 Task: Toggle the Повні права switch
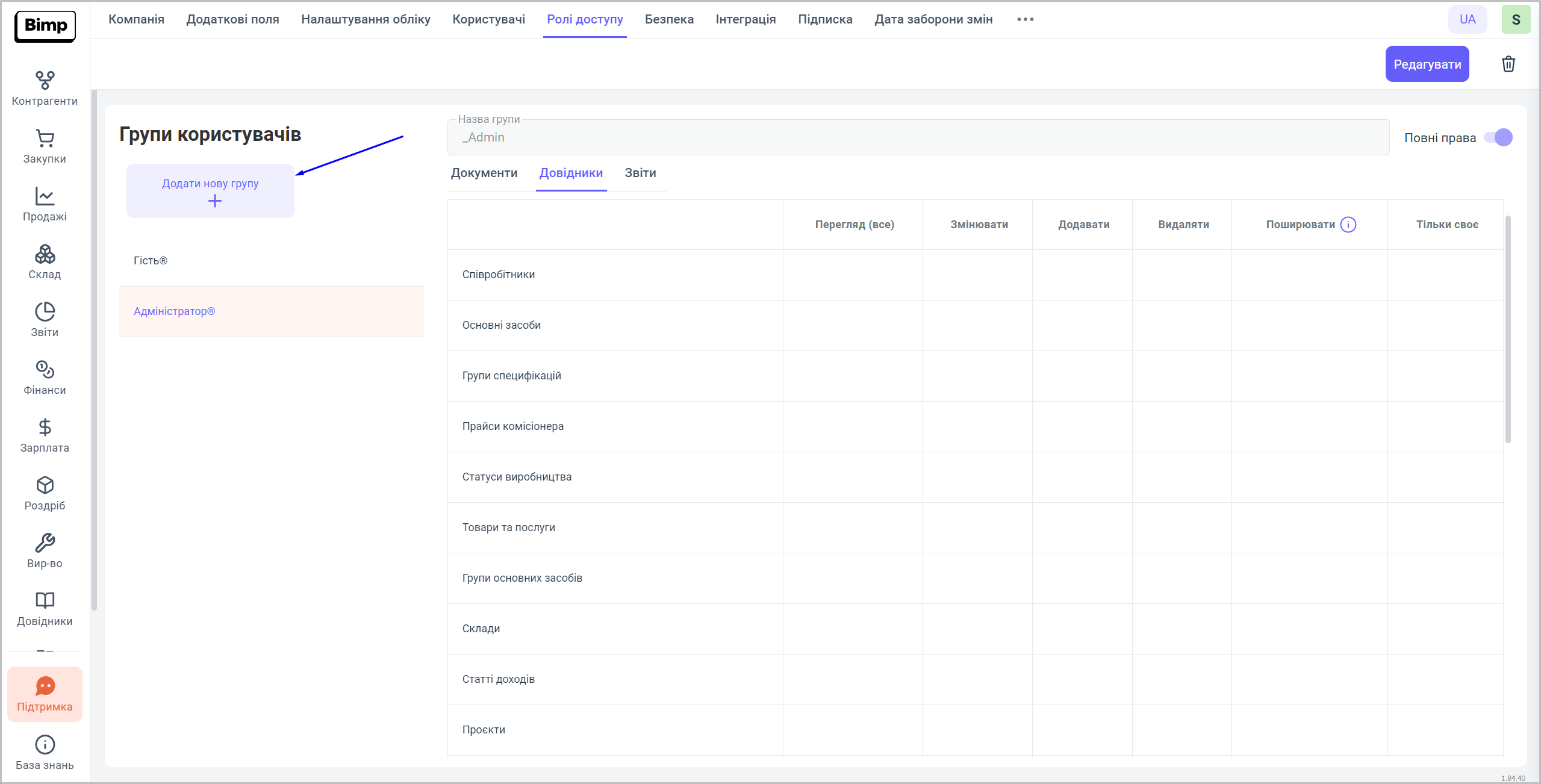(x=1498, y=137)
